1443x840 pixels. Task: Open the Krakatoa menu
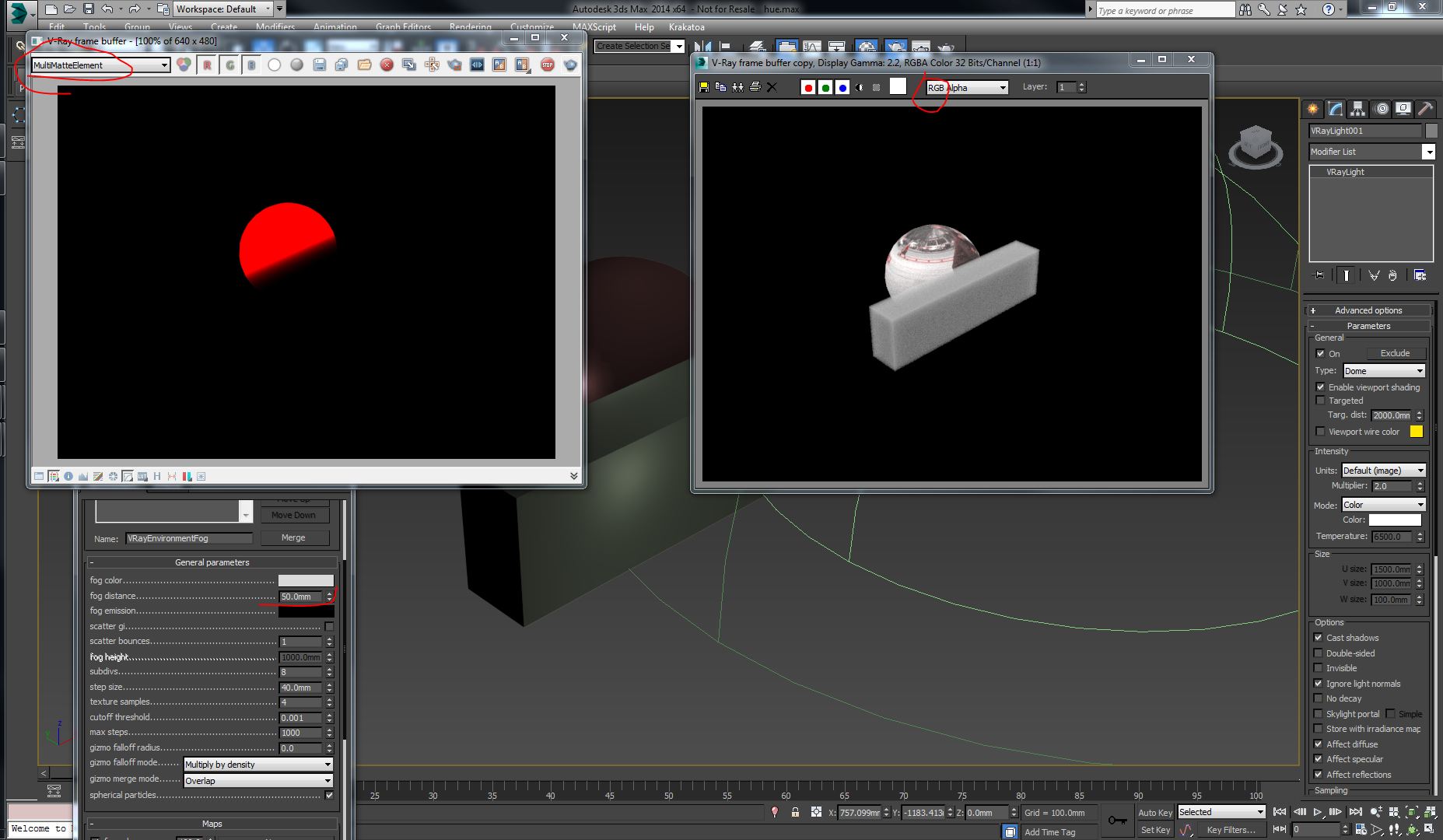click(687, 26)
